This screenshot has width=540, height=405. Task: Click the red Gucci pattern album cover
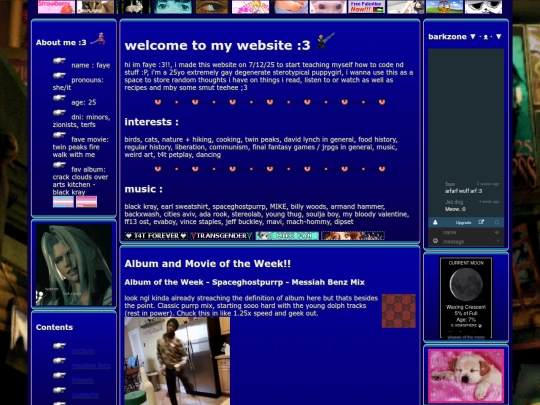[399, 311]
